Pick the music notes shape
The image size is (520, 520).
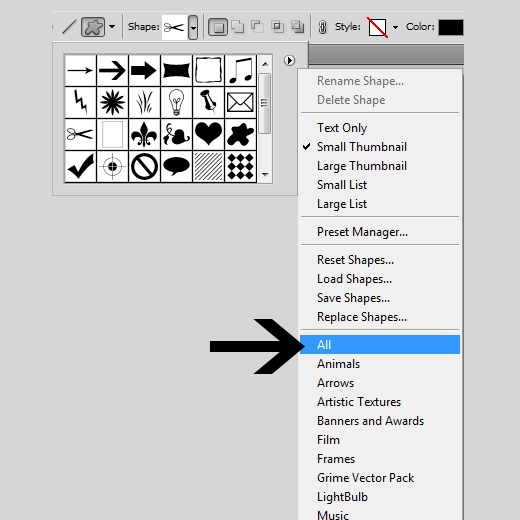[240, 70]
